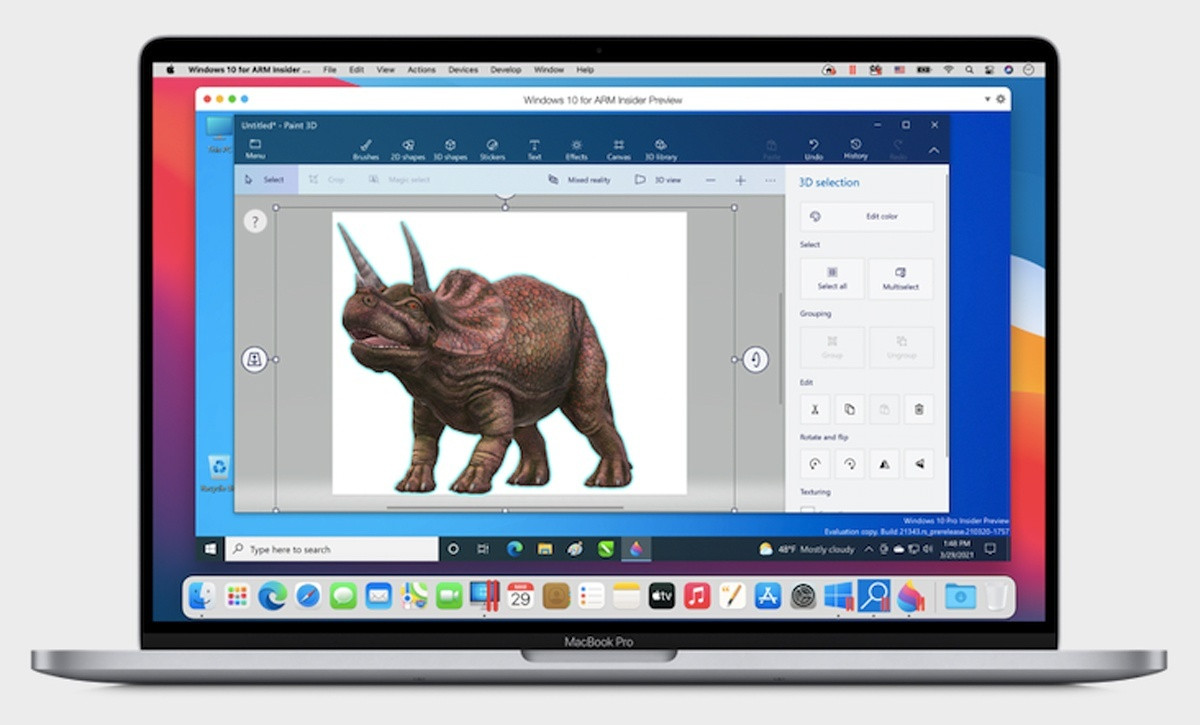Click the help question mark on canvas

point(255,222)
